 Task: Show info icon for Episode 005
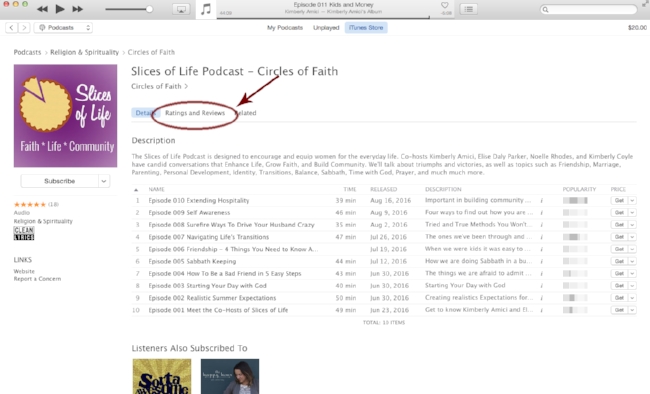tap(541, 261)
